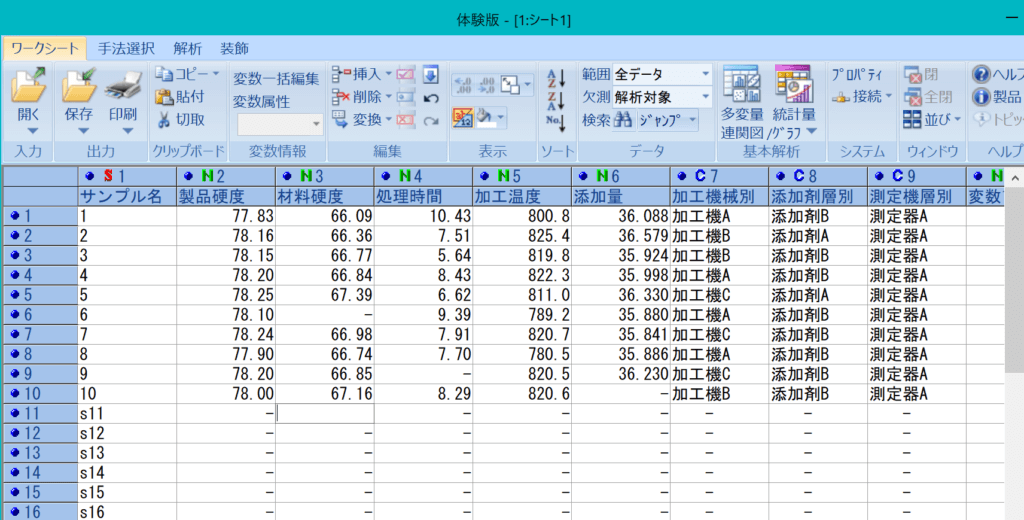Sort by No. order
The width and height of the screenshot is (1024, 520).
pyautogui.click(x=556, y=123)
